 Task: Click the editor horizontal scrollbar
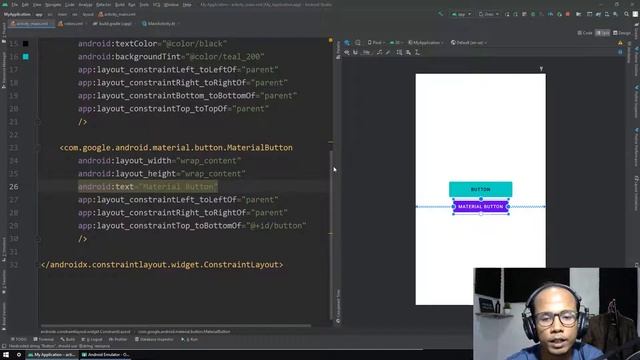[176, 326]
